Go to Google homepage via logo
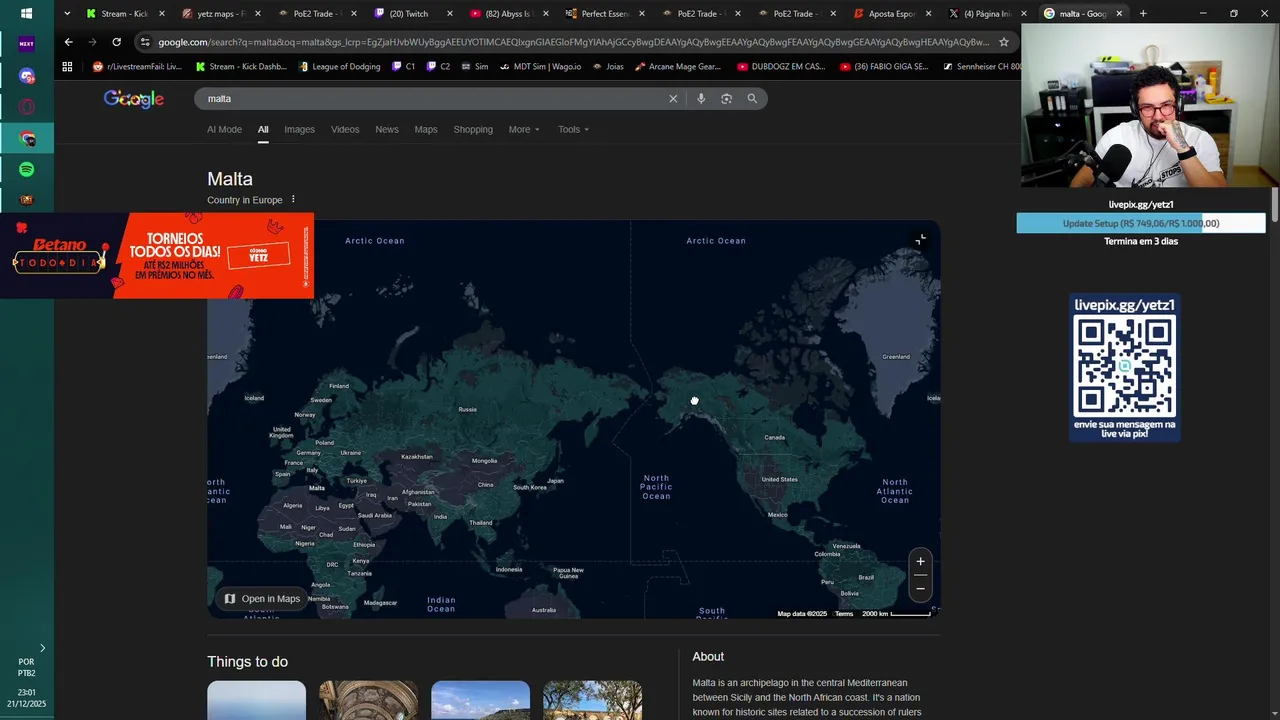 click(x=134, y=99)
